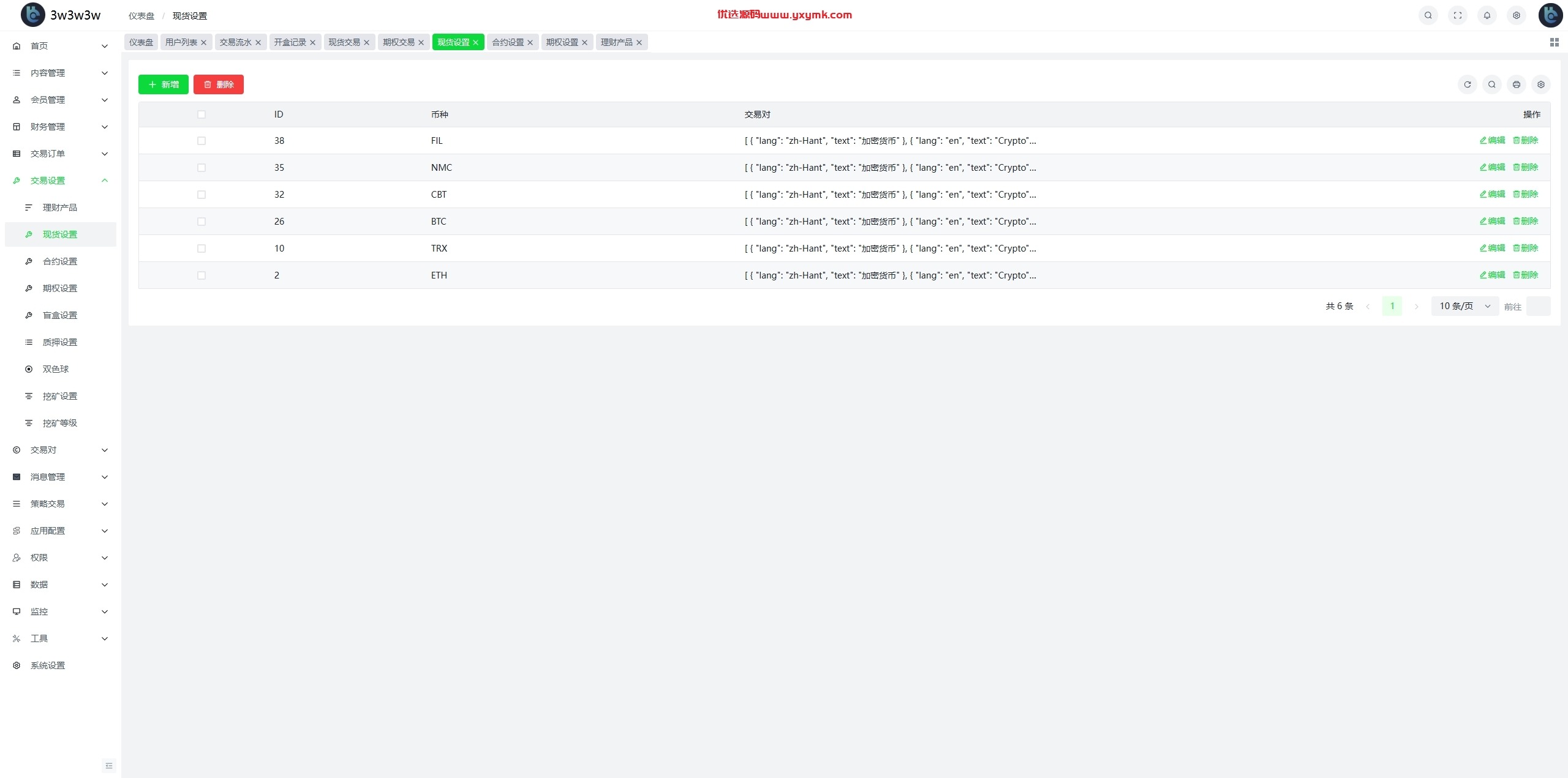The image size is (1568, 778).
Task: Open the notification bell icon
Action: pos(1487,15)
